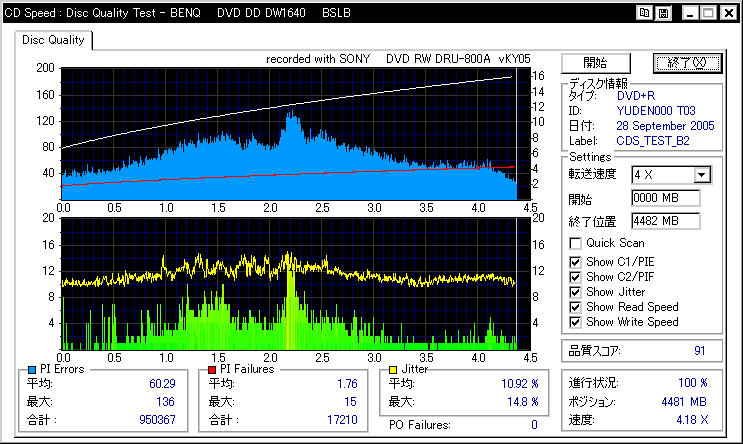Close the CD Speed window
The width and height of the screenshot is (743, 444).
pos(729,13)
